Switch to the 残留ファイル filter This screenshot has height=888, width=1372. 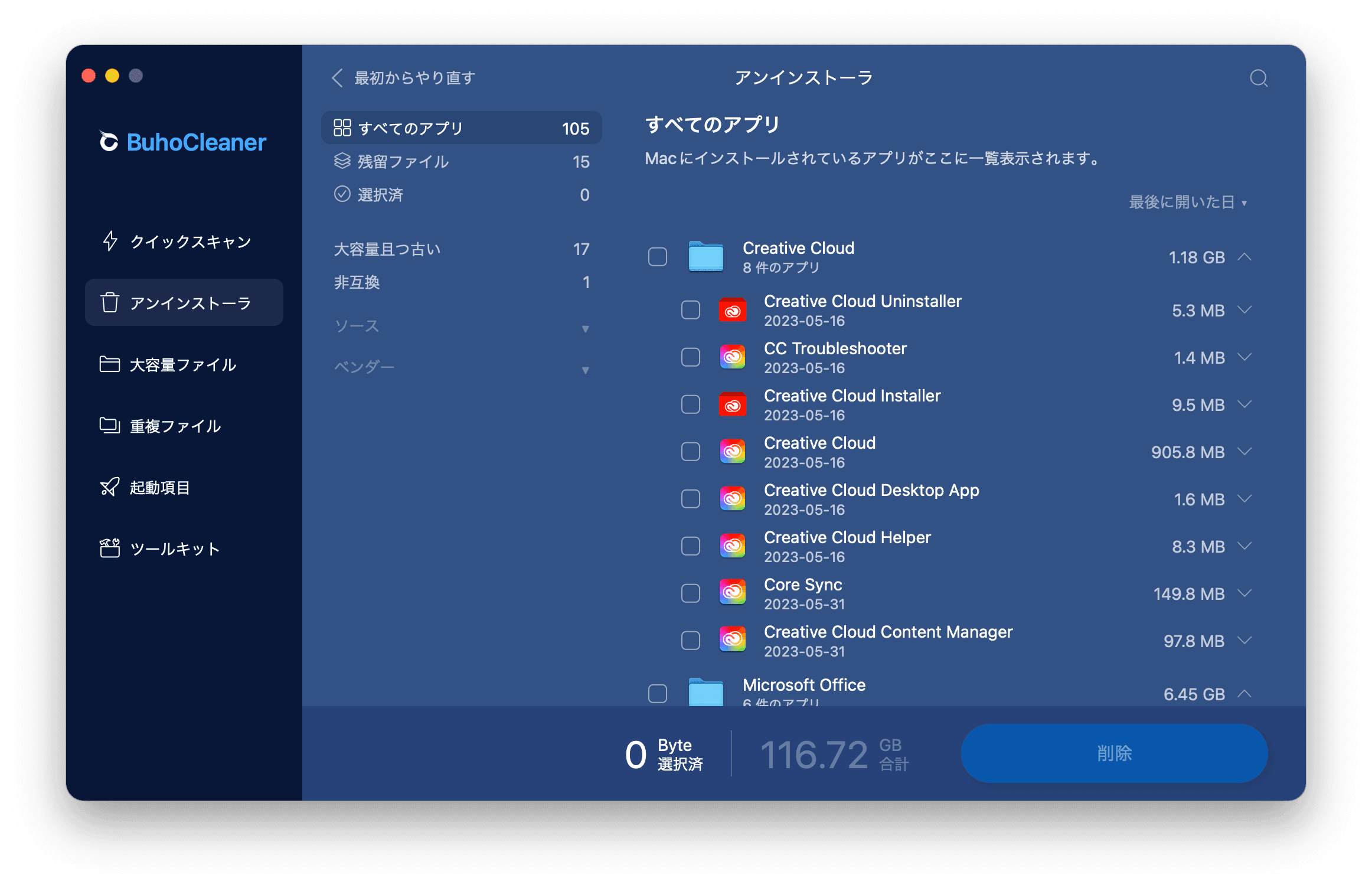[x=401, y=161]
